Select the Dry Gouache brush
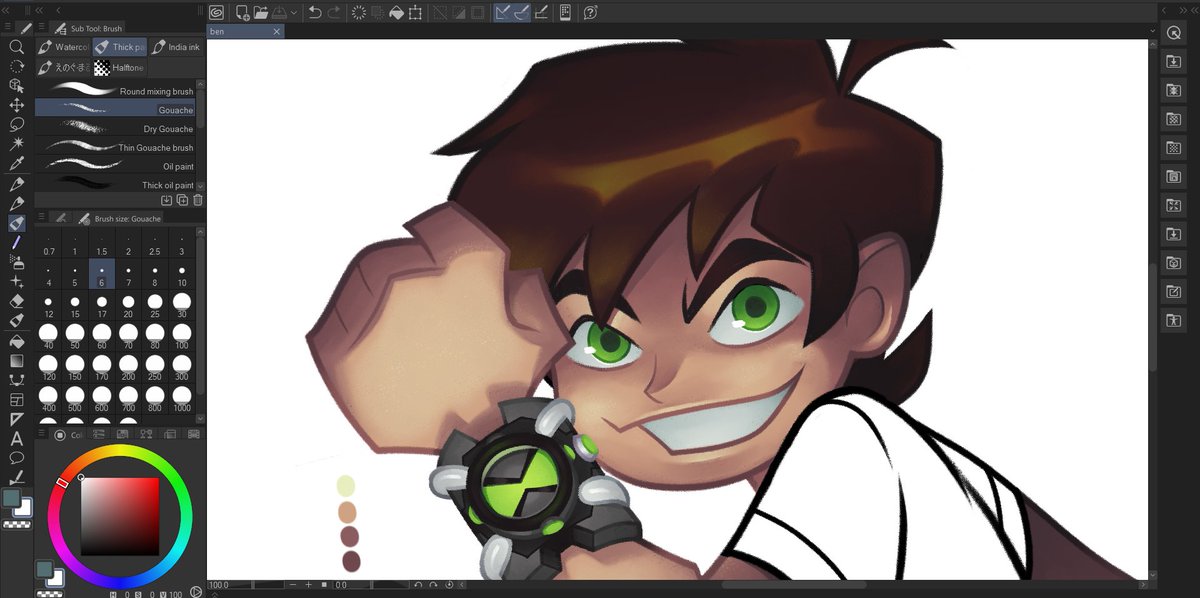The width and height of the screenshot is (1200, 598). (116, 129)
